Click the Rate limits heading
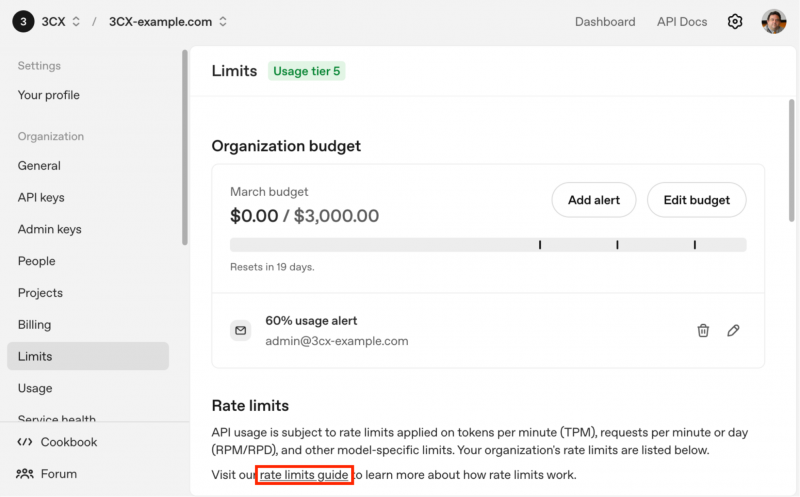The height and width of the screenshot is (497, 800). pos(250,406)
